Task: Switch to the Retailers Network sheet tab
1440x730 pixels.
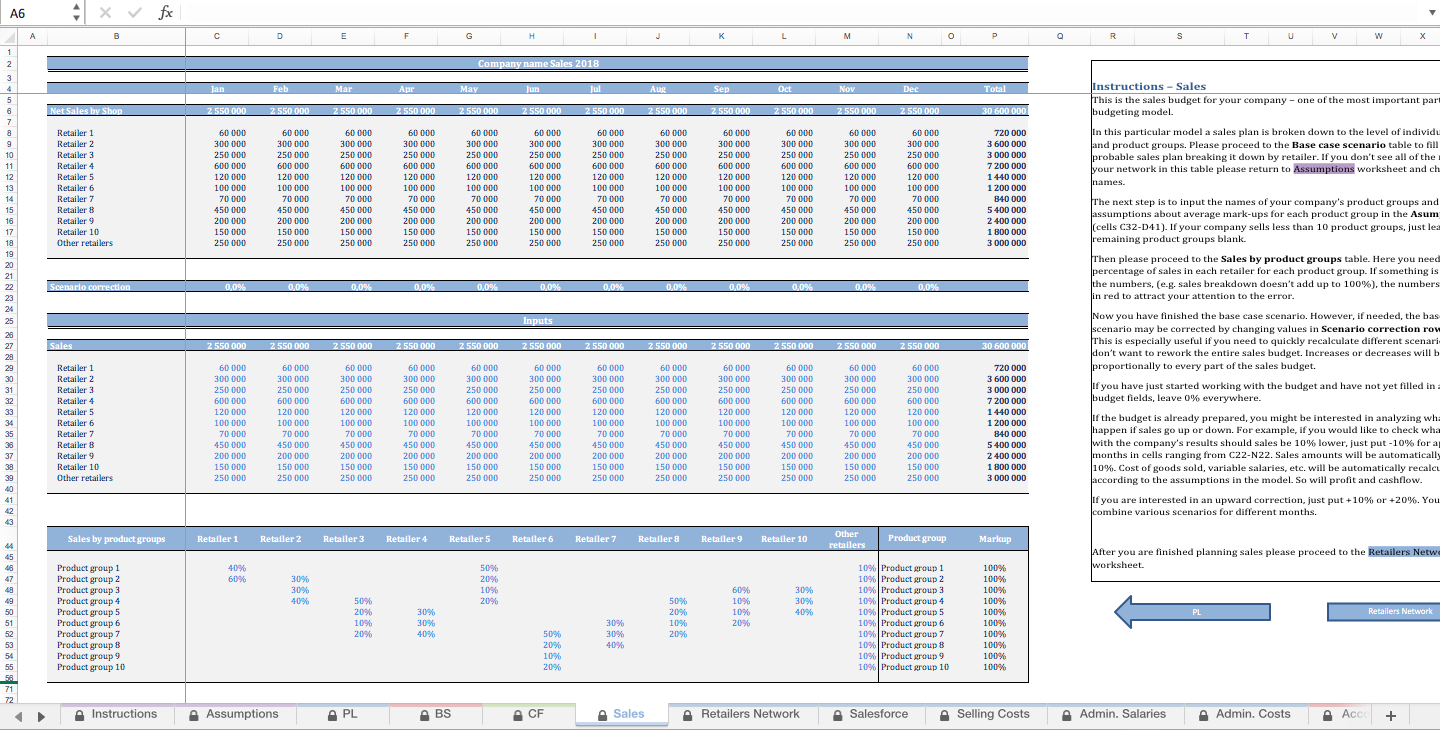Action: coord(742,714)
